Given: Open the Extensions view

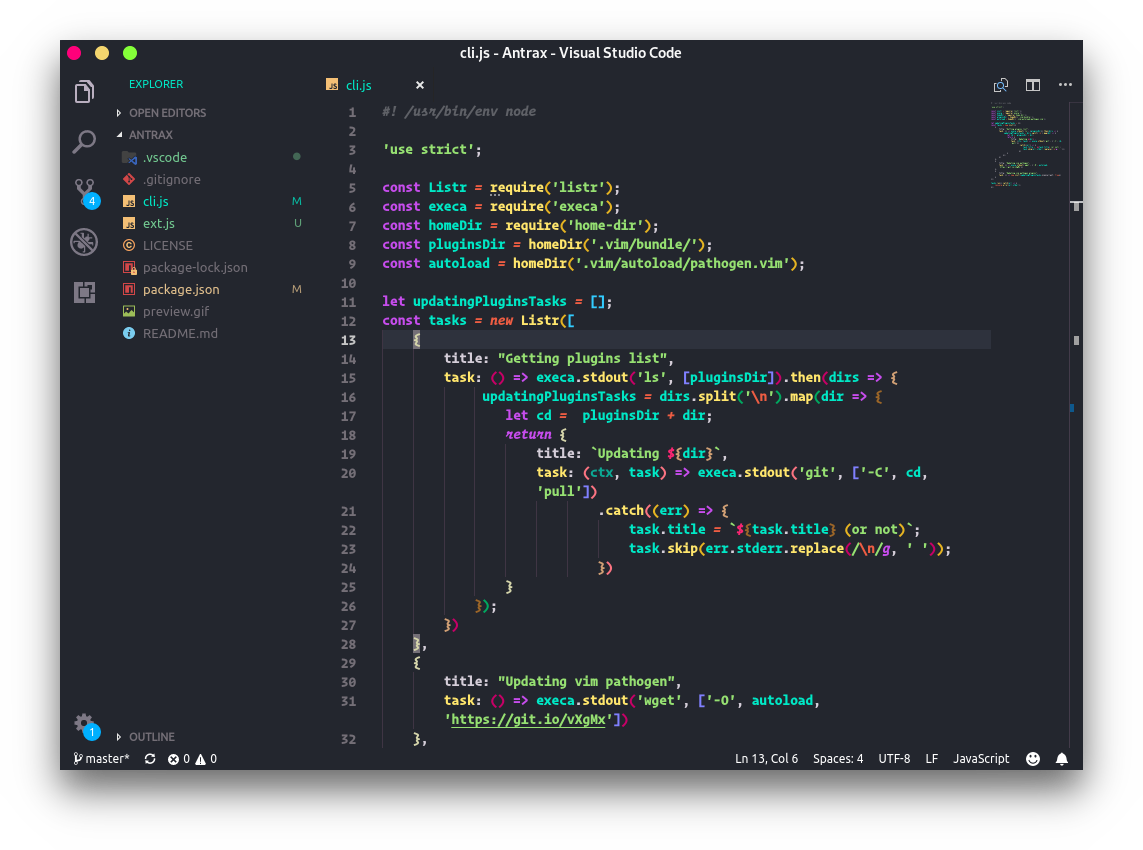Looking at the screenshot, I should (84, 292).
